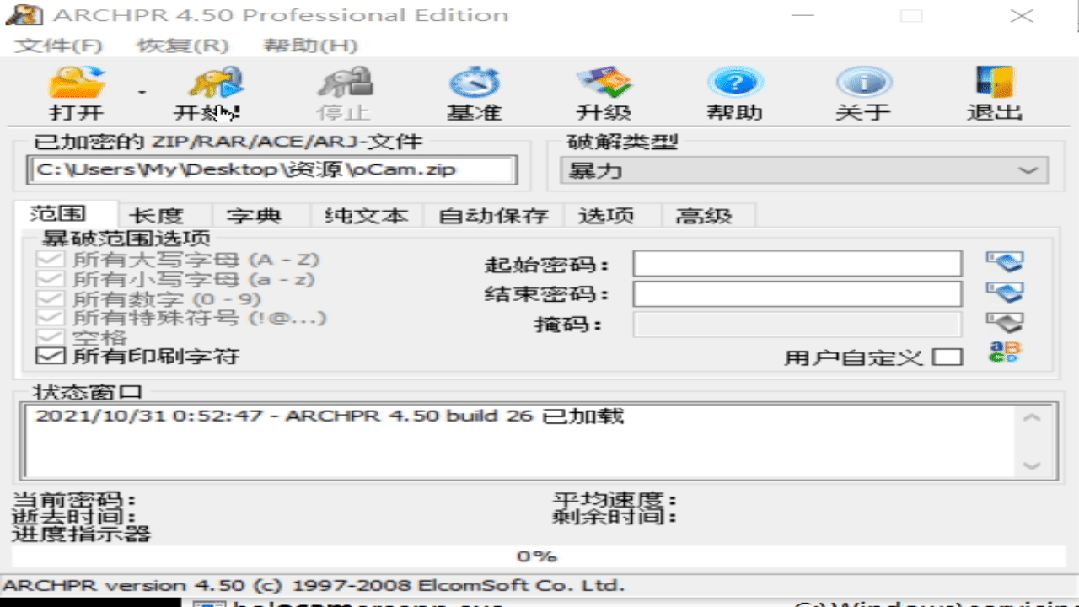This screenshot has width=1079, height=607.
Task: Click the status window scroll-down arrow
Action: click(x=1031, y=466)
